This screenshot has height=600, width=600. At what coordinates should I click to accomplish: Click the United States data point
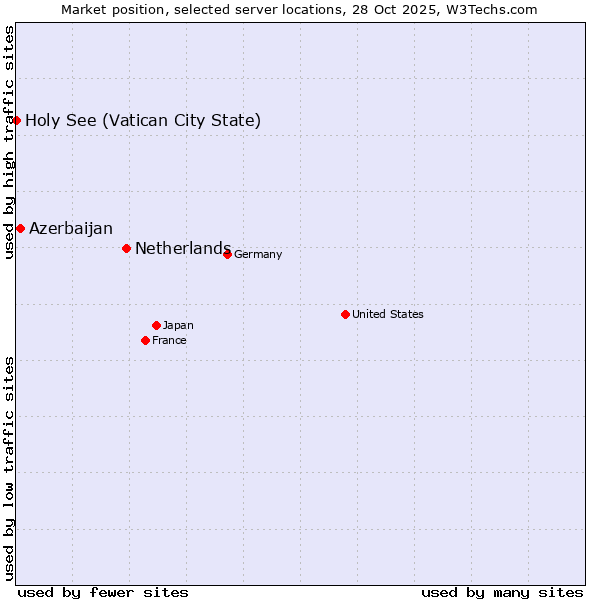tap(345, 314)
